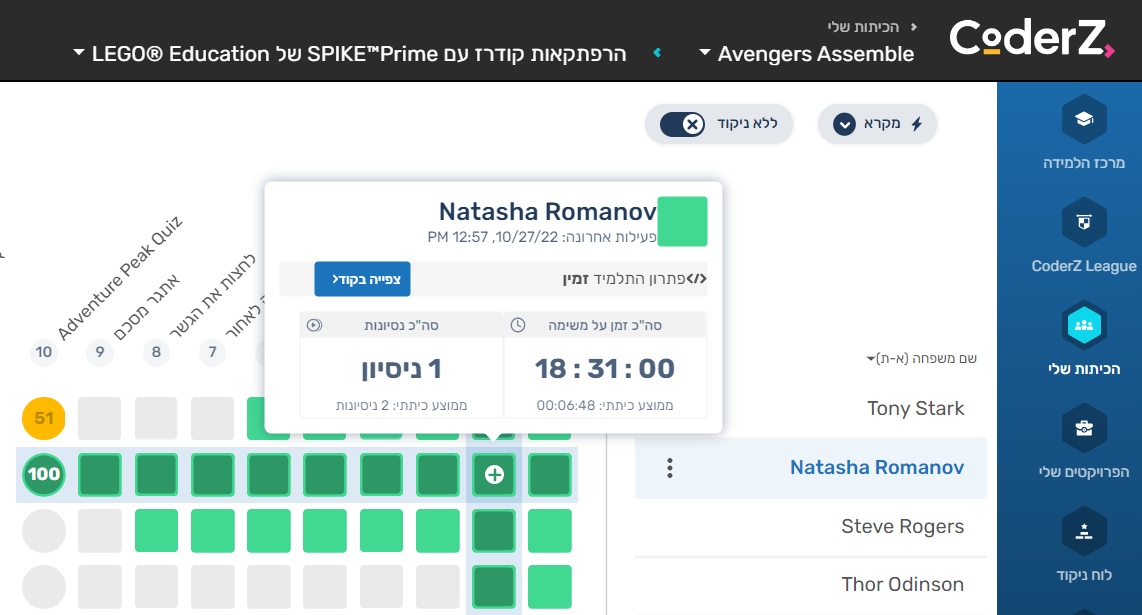Click the plus icon in Natasha's row
The image size is (1142, 615).
click(494, 475)
